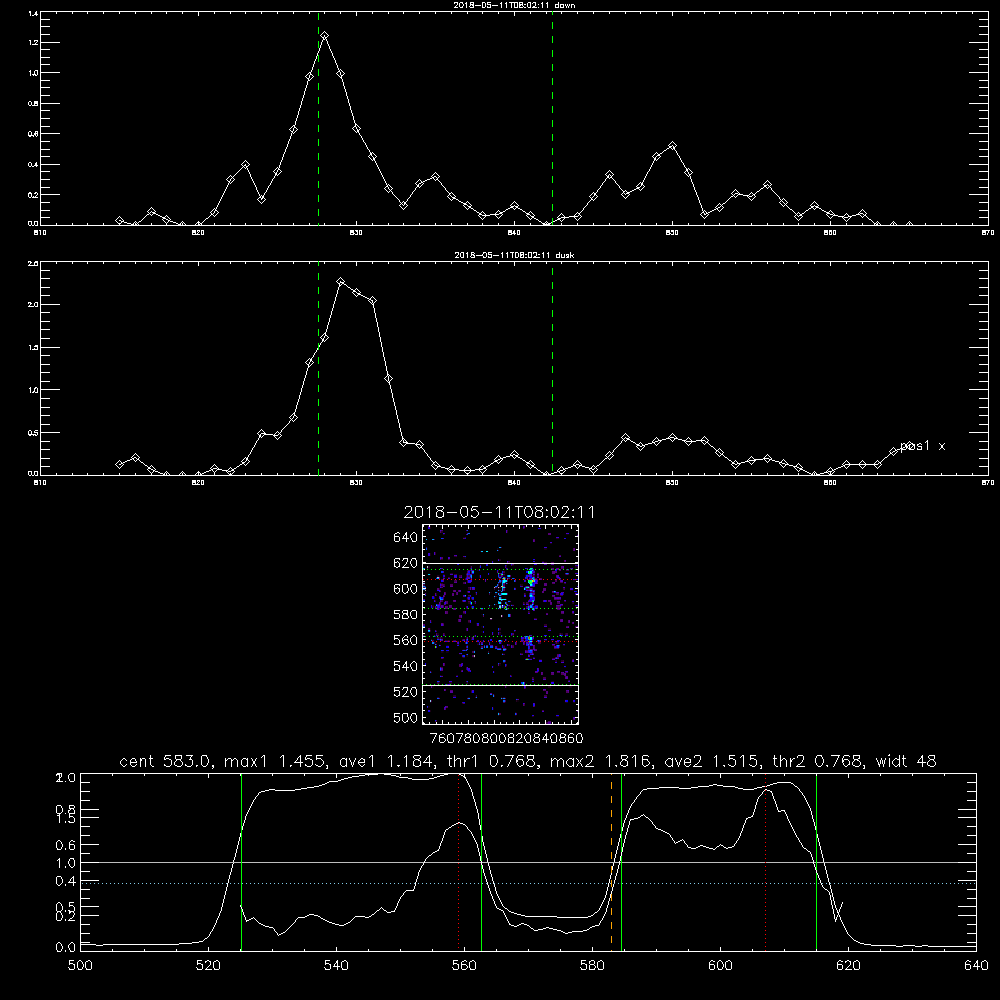
Task: Click the '640' y-axis label beside spectral image
Action: click(x=406, y=538)
